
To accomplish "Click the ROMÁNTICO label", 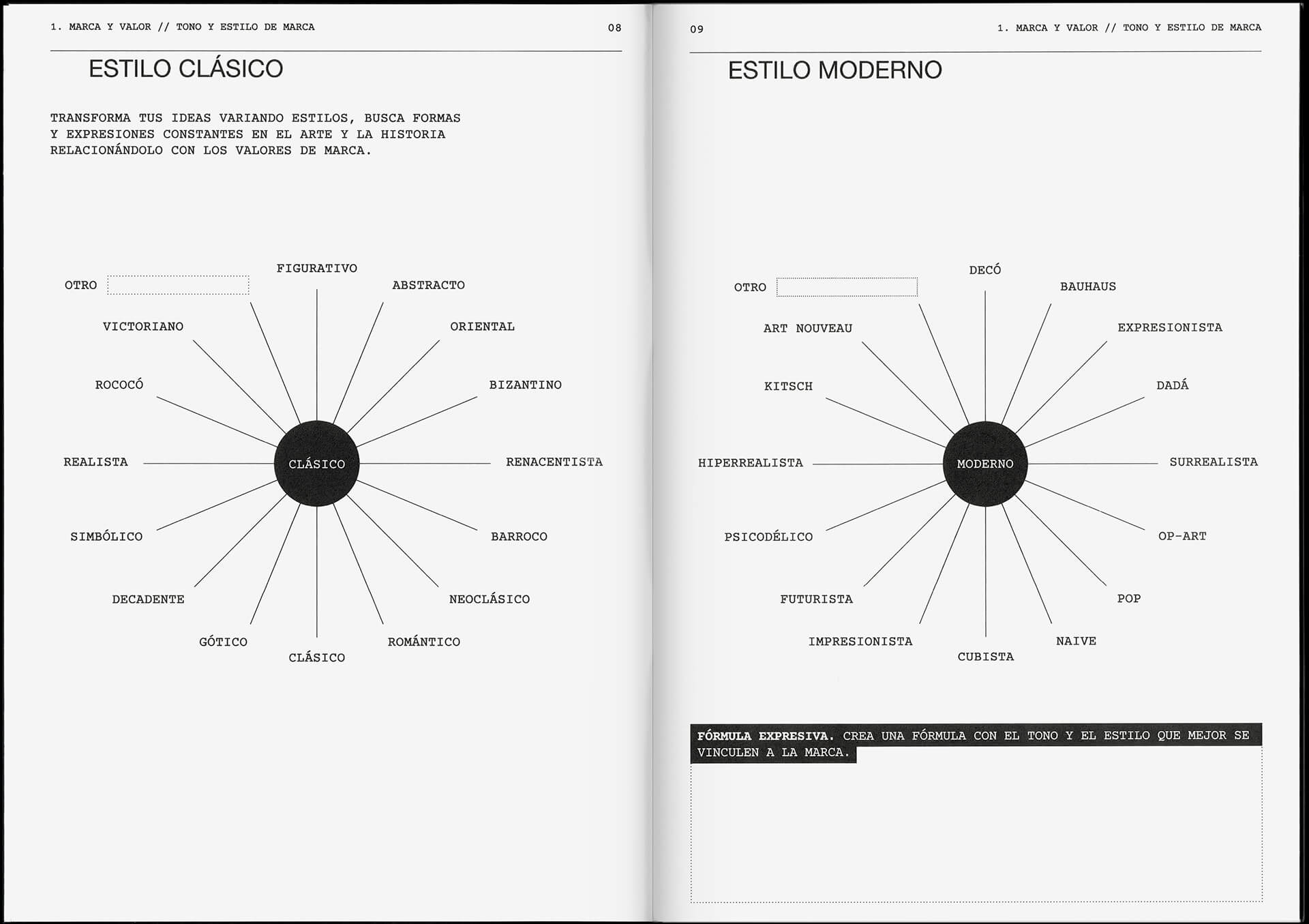I will 424,642.
